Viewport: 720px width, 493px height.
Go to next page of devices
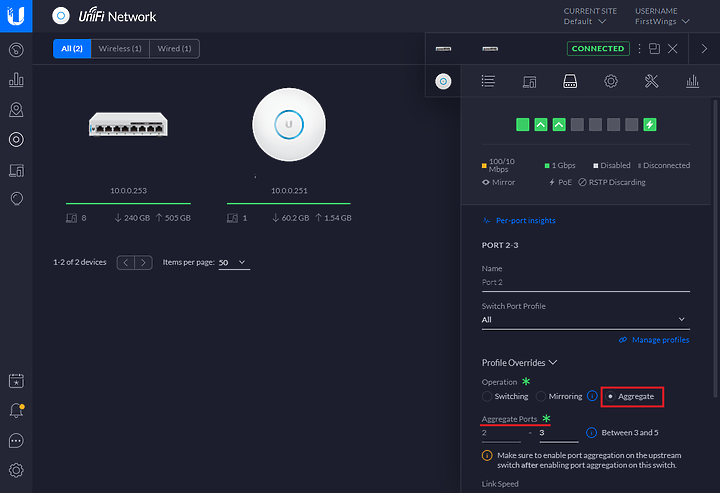pos(143,263)
